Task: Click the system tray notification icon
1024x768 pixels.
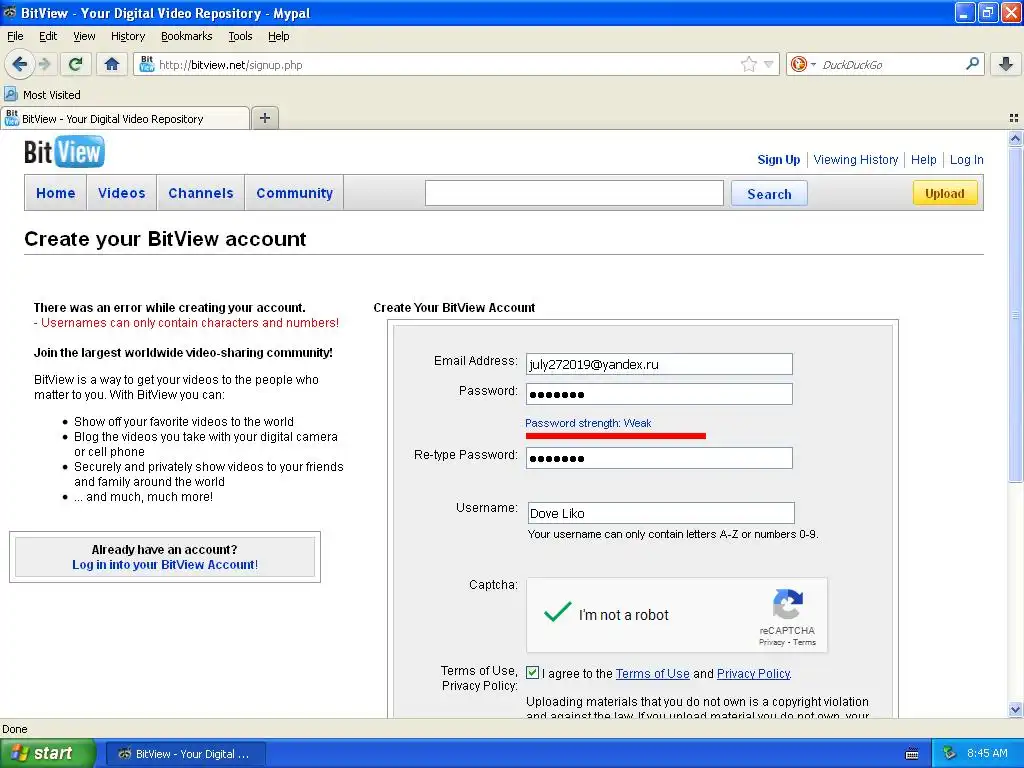Action: tap(950, 753)
